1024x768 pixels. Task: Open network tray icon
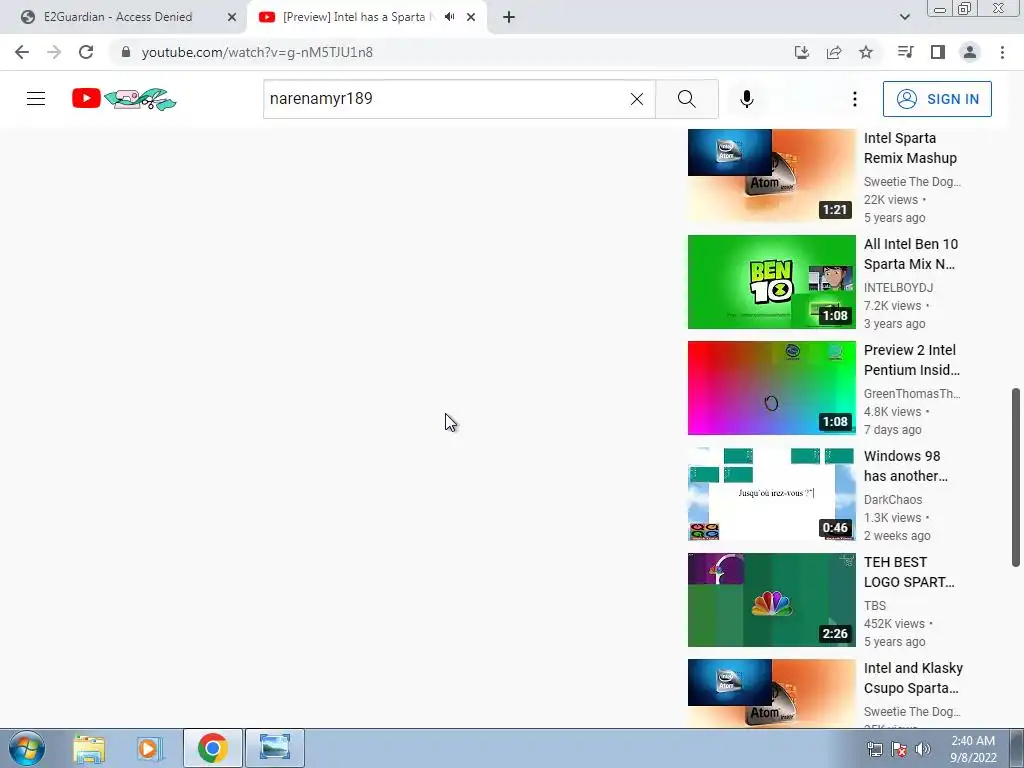[x=874, y=749]
